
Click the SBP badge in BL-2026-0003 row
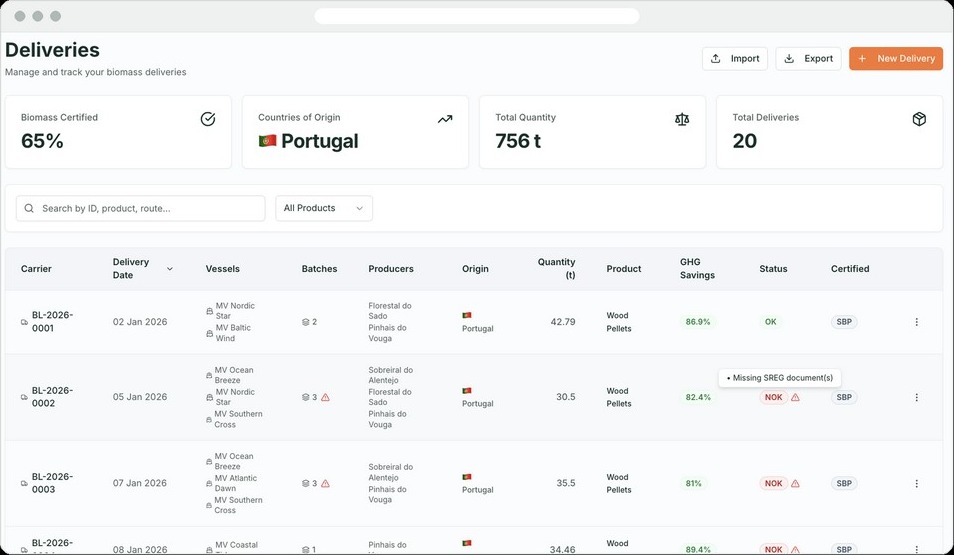pyautogui.click(x=844, y=483)
